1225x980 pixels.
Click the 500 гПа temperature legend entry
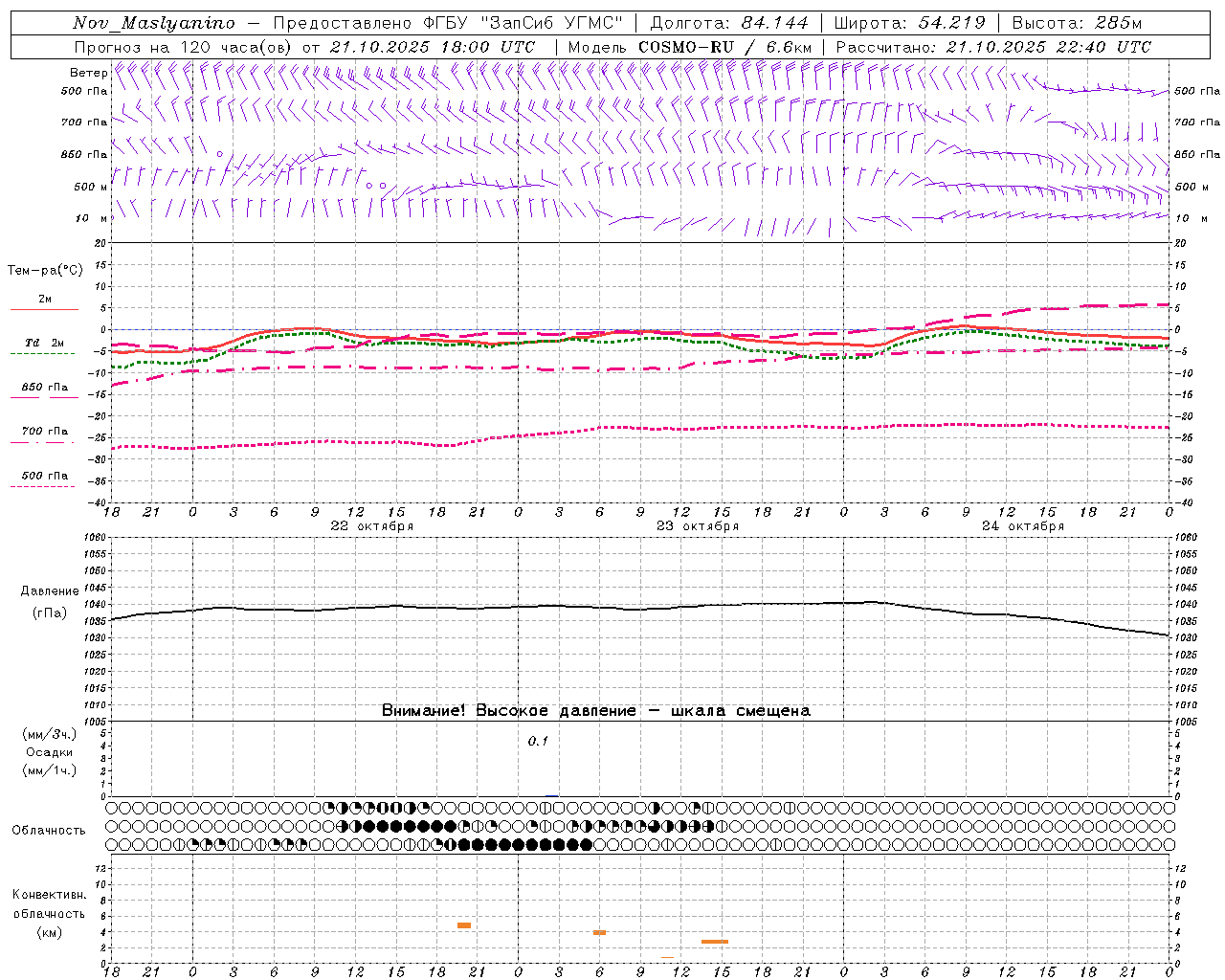45,476
